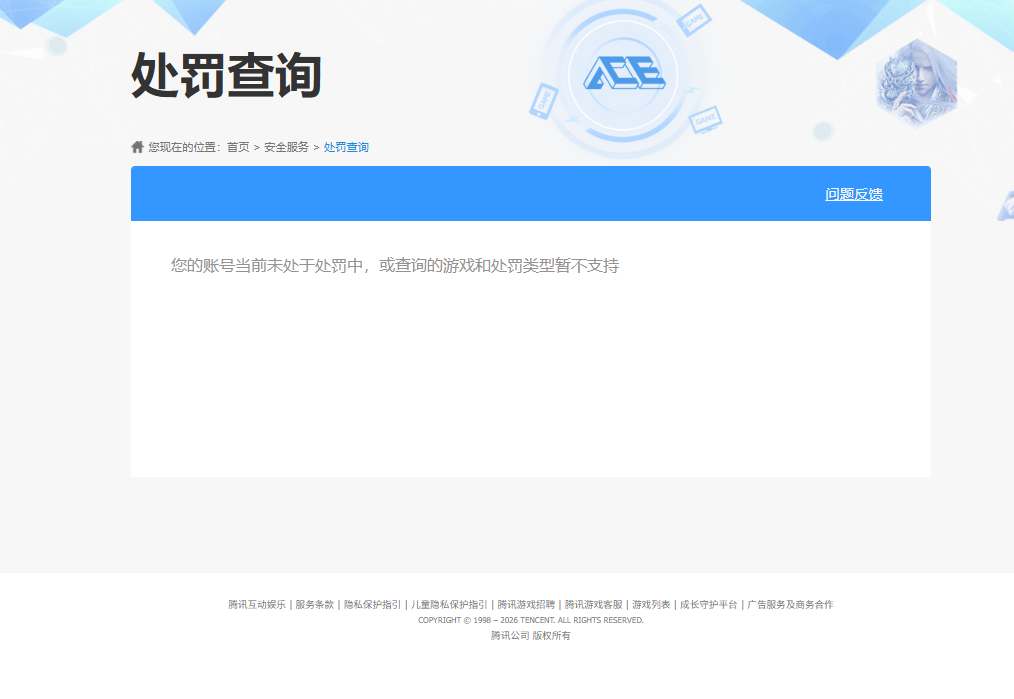
Task: Open 腾讯游戏客服 footer link
Action: [x=594, y=605]
